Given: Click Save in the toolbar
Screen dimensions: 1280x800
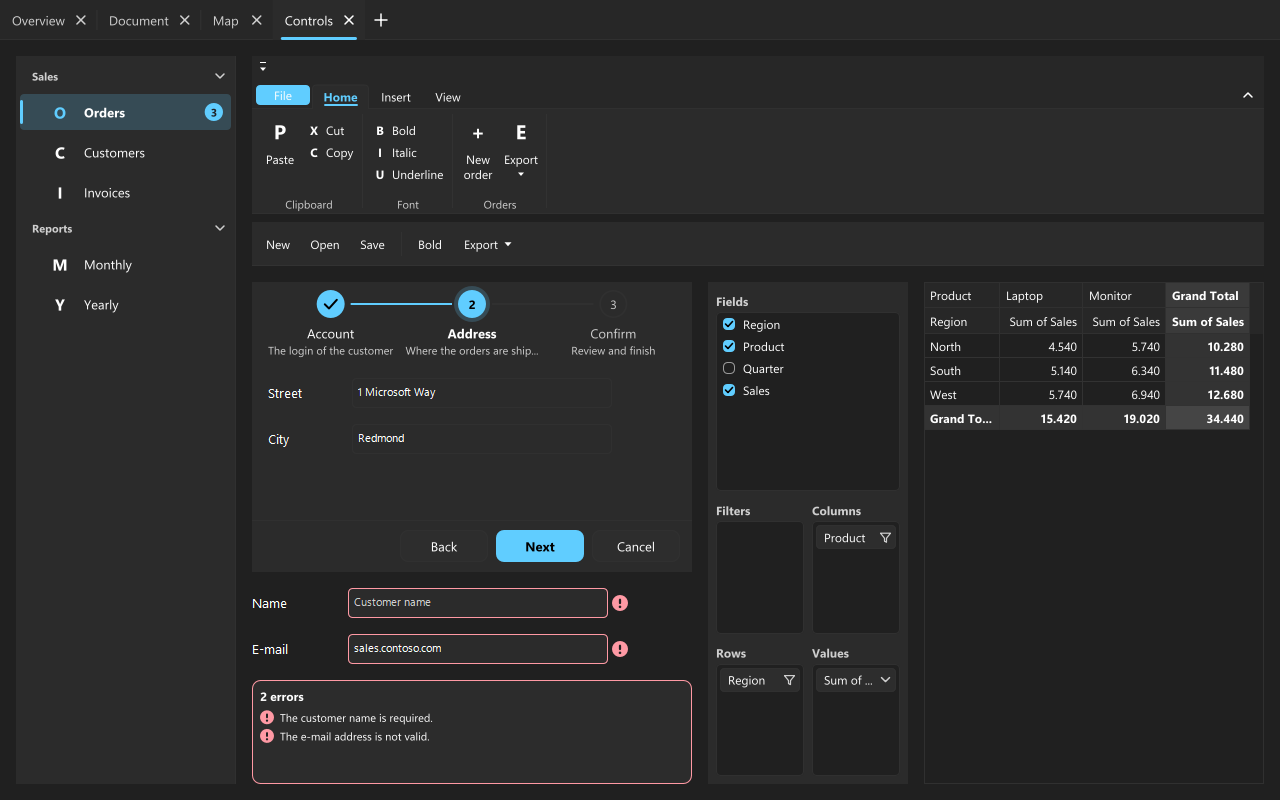Looking at the screenshot, I should tap(372, 245).
